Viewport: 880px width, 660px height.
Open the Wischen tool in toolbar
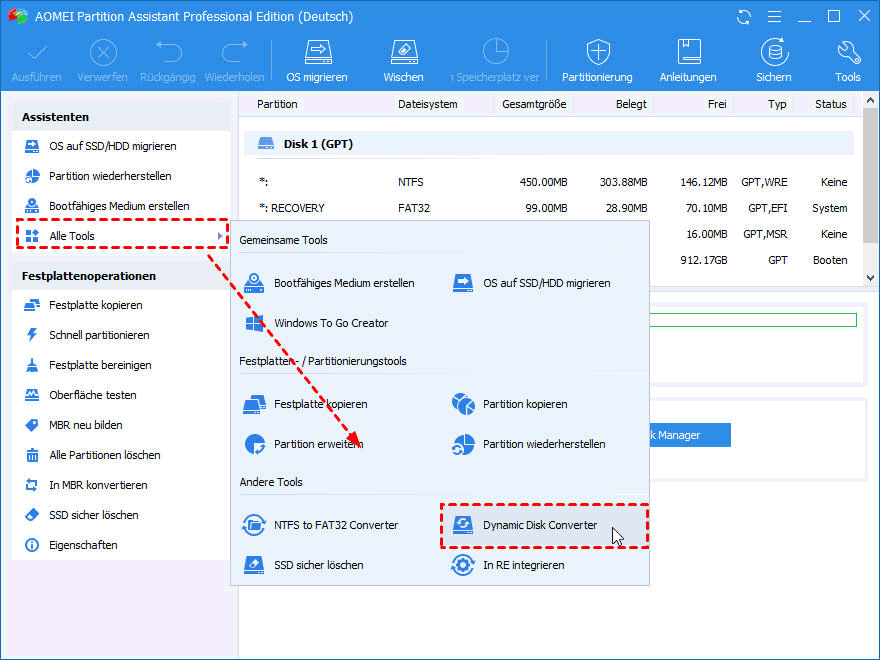point(404,61)
